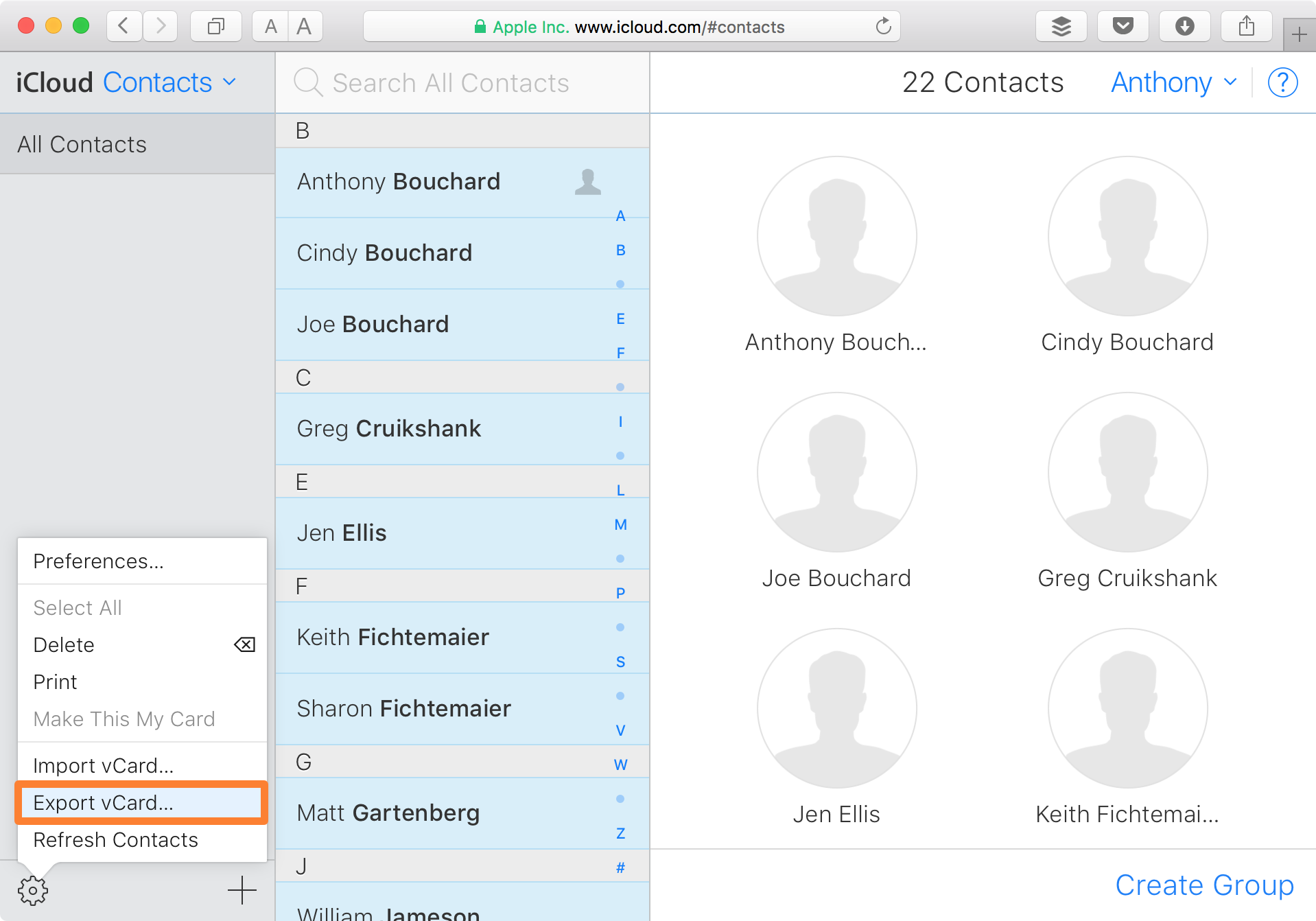Jump to letter Z in index
Screen dimensions: 1316x921
(620, 834)
